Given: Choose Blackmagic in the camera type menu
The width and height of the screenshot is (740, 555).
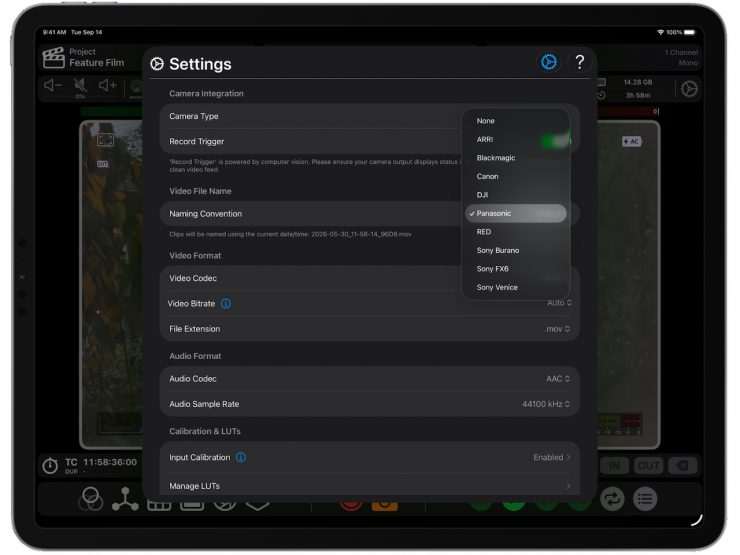Looking at the screenshot, I should 515,158.
